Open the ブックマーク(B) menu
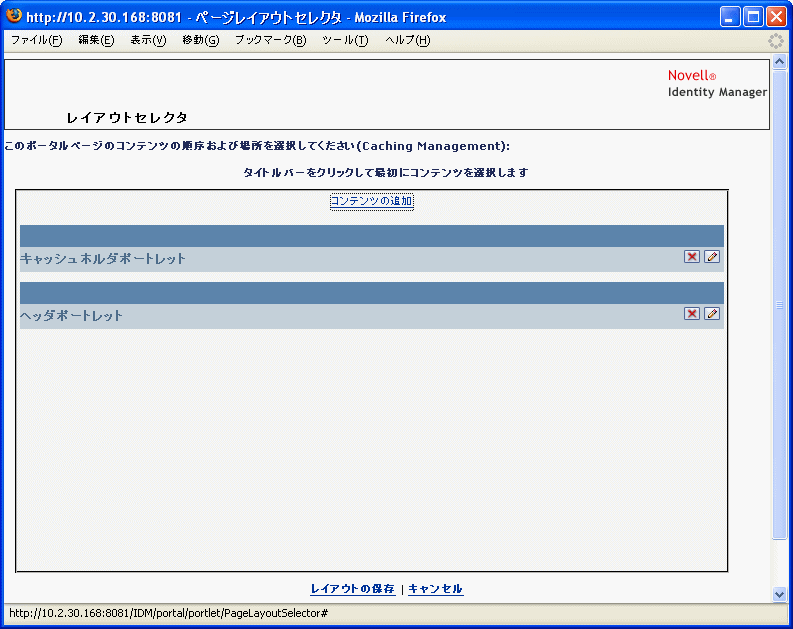The width and height of the screenshot is (793, 629). (271, 40)
